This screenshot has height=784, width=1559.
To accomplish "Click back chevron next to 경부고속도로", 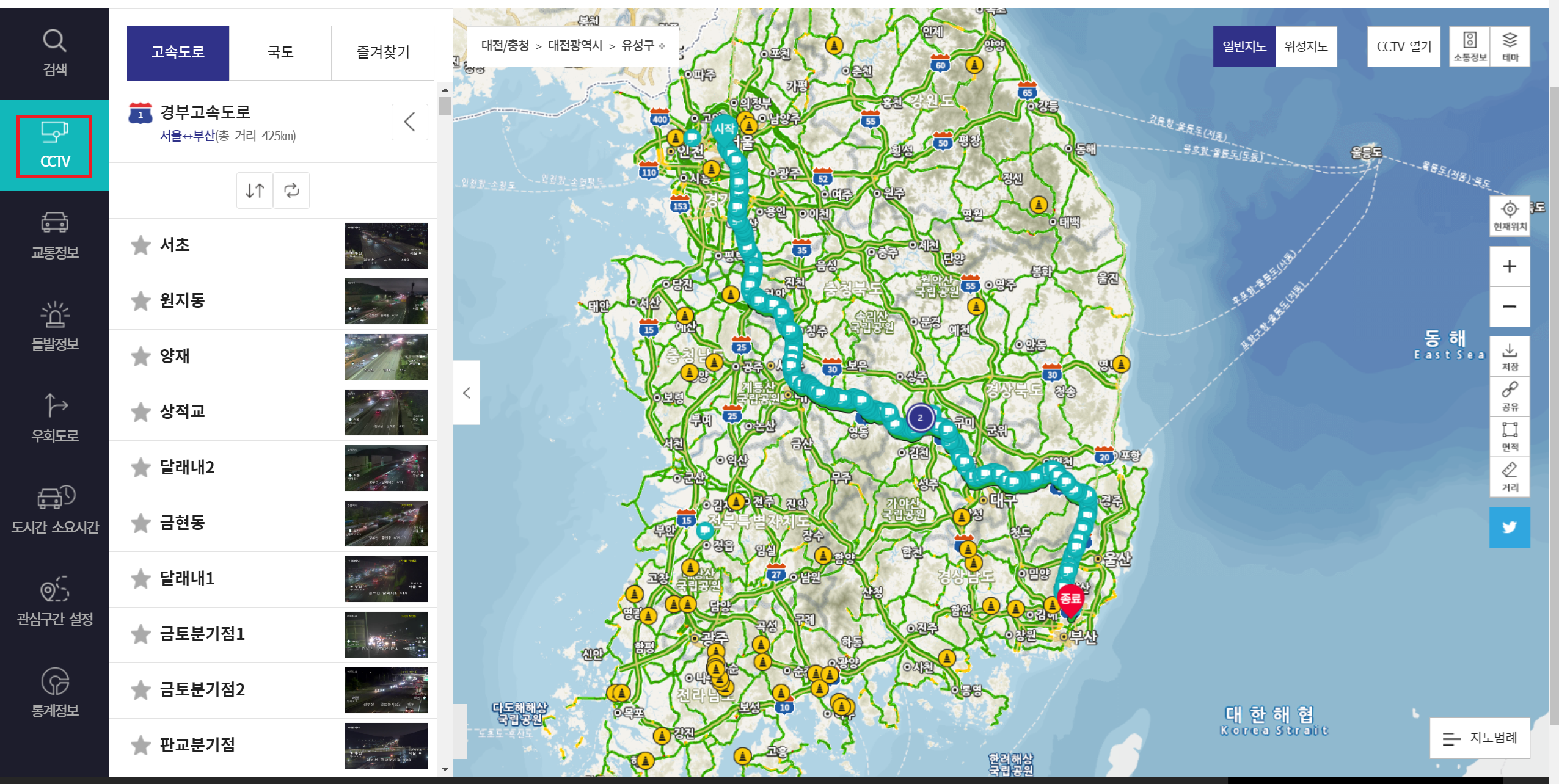I will point(409,122).
